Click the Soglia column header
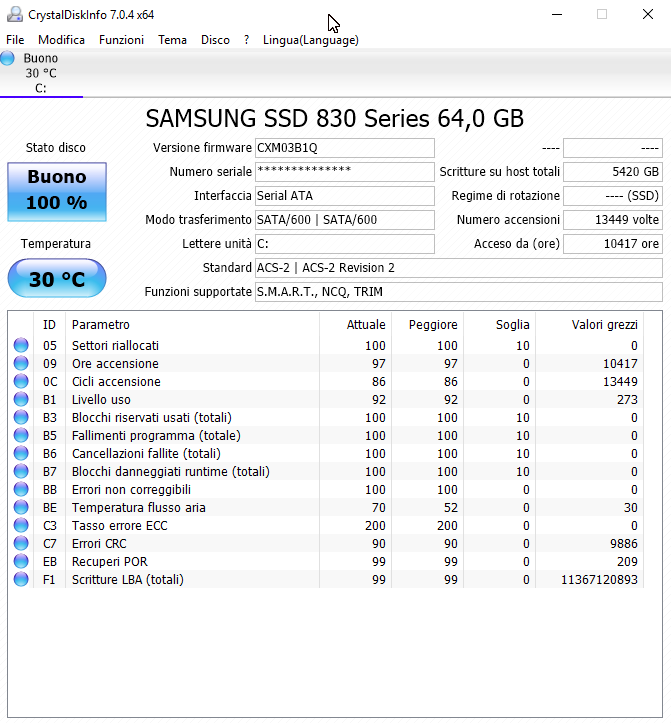The height and width of the screenshot is (723, 671). coord(499,325)
